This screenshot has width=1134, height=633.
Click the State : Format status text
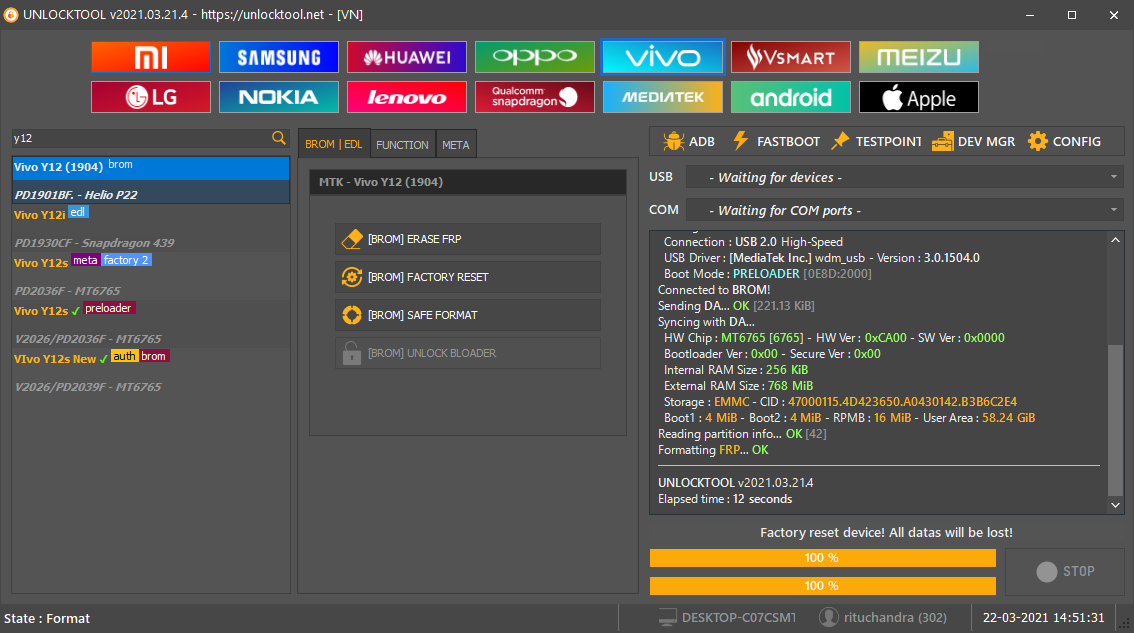(47, 619)
